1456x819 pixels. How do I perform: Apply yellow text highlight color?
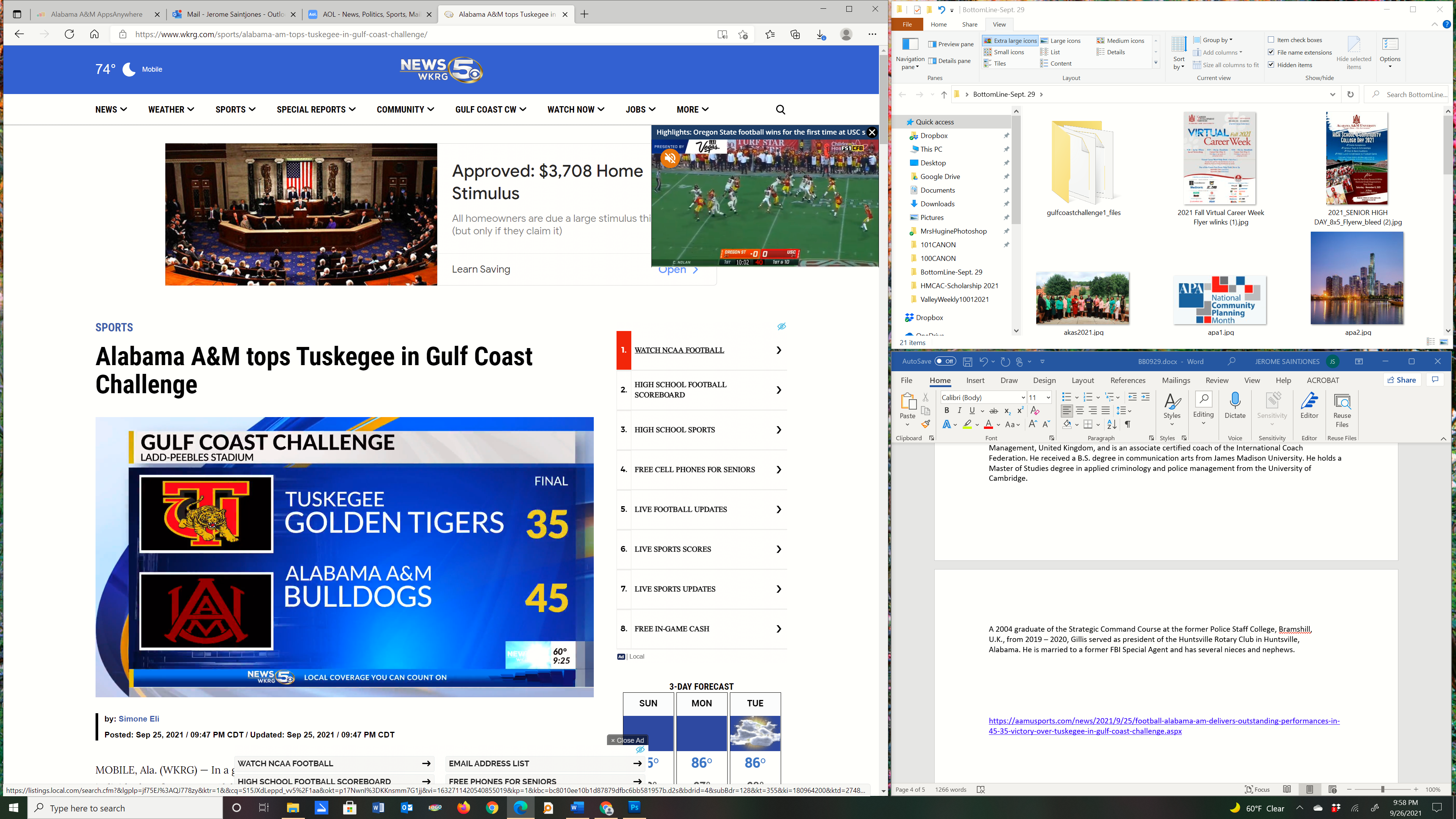click(967, 425)
